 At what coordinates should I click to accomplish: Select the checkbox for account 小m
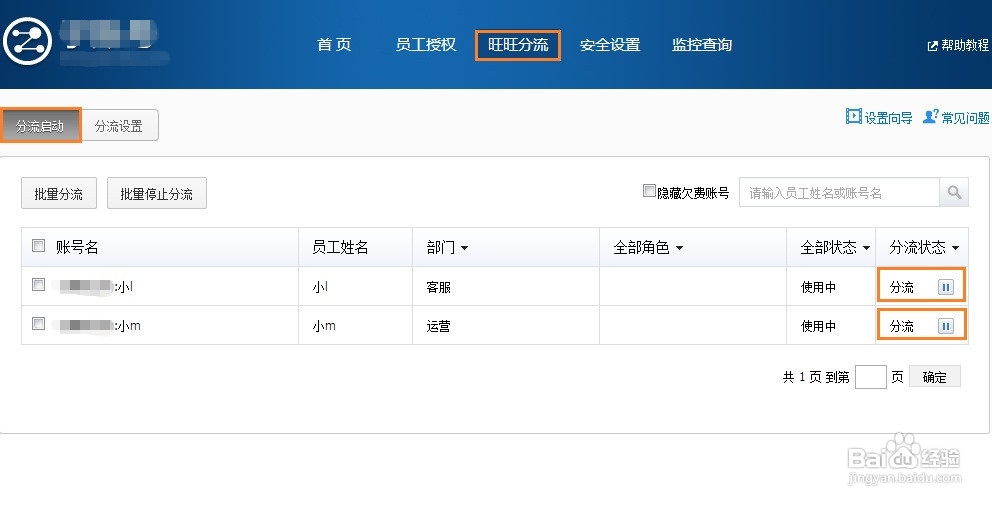(x=39, y=324)
